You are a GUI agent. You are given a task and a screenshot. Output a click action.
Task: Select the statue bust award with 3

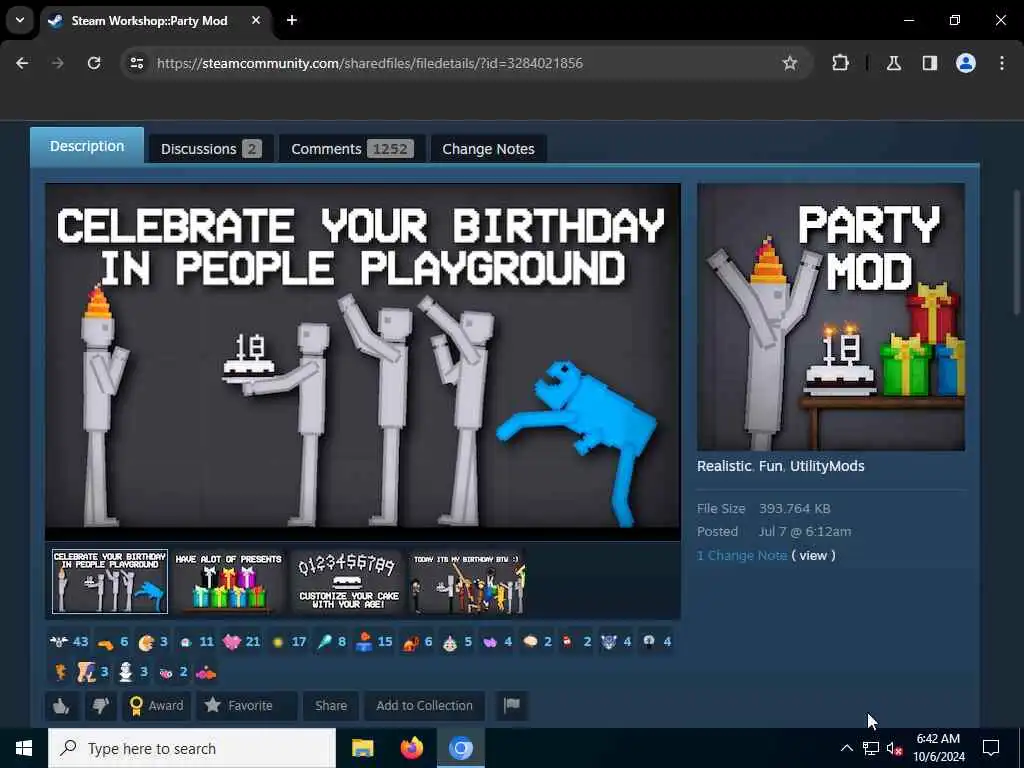click(x=133, y=672)
